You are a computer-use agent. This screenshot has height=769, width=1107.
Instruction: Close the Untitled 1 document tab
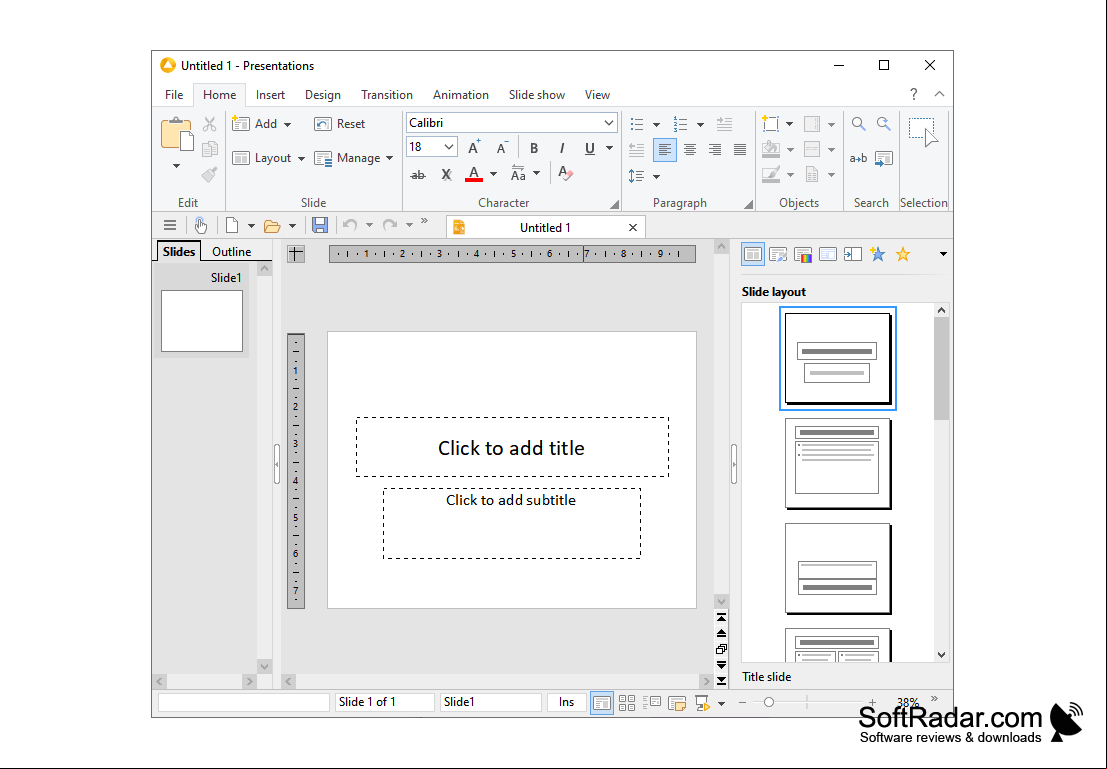tap(633, 227)
